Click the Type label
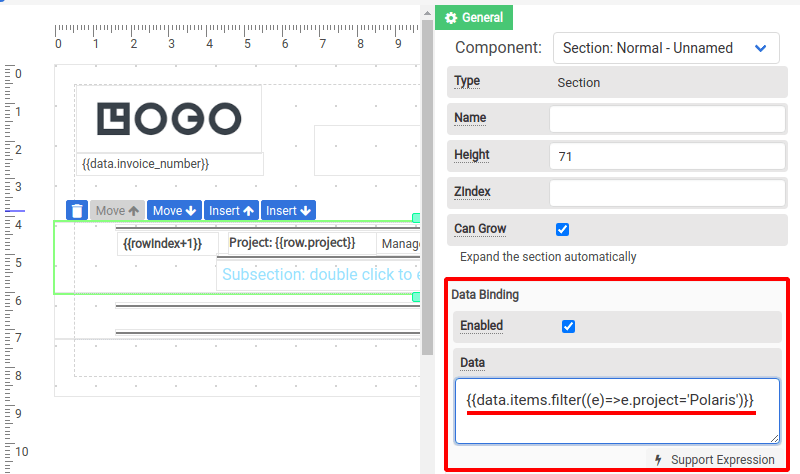 (x=467, y=81)
